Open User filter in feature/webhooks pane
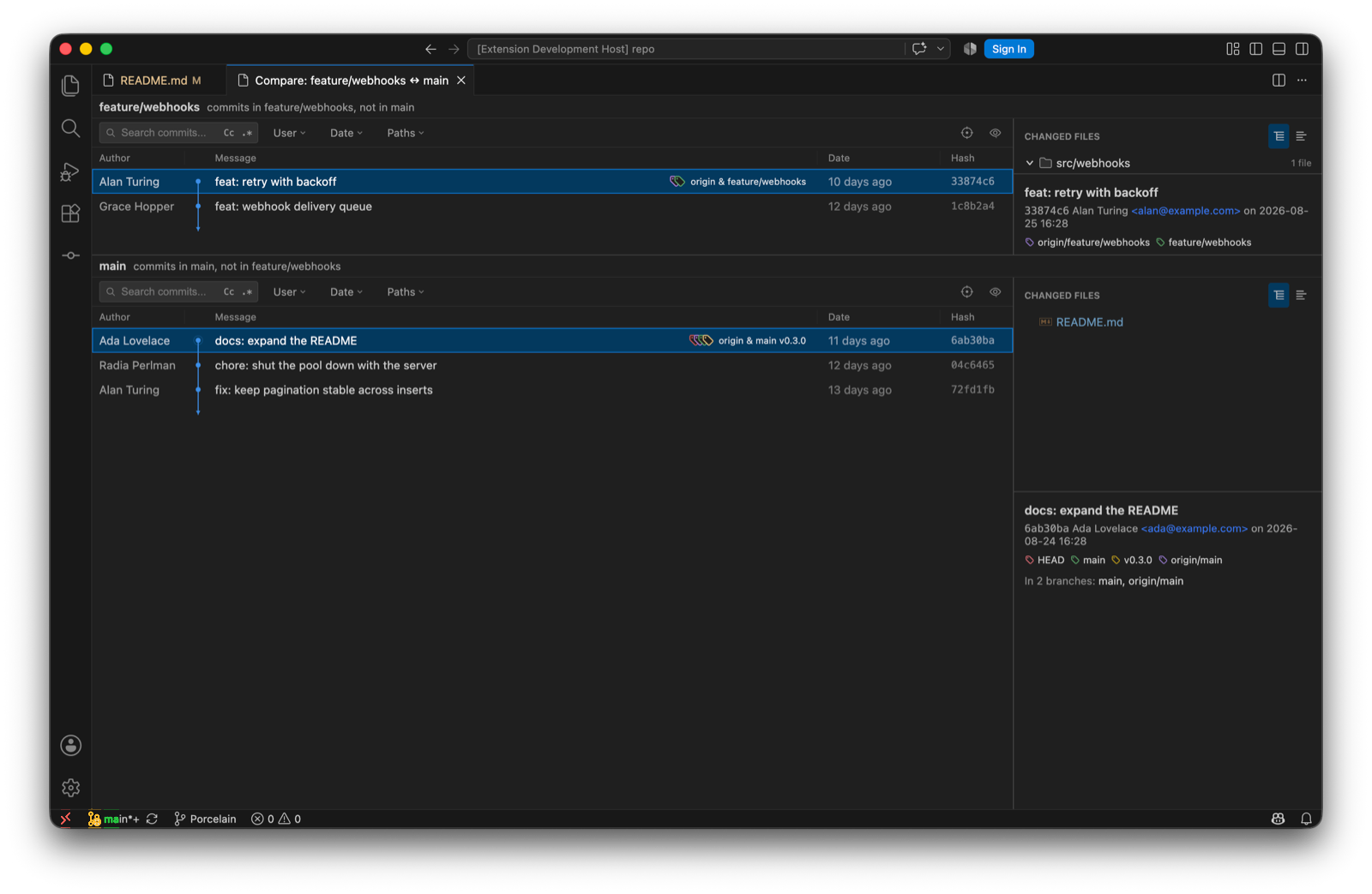Image resolution: width=1372 pixels, height=894 pixels. pyautogui.click(x=289, y=133)
